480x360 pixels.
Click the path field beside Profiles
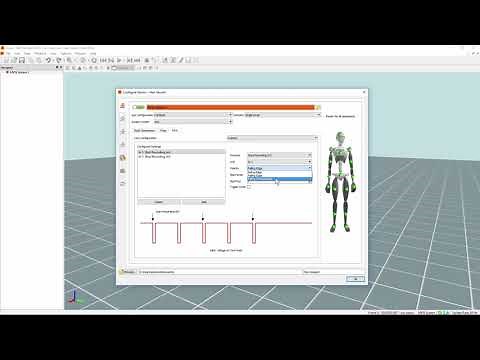click(220, 272)
